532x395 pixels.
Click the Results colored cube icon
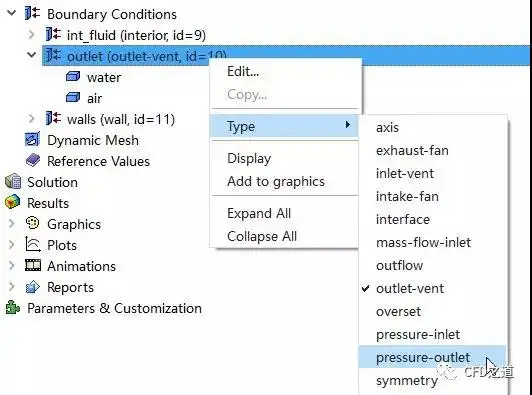tap(13, 202)
